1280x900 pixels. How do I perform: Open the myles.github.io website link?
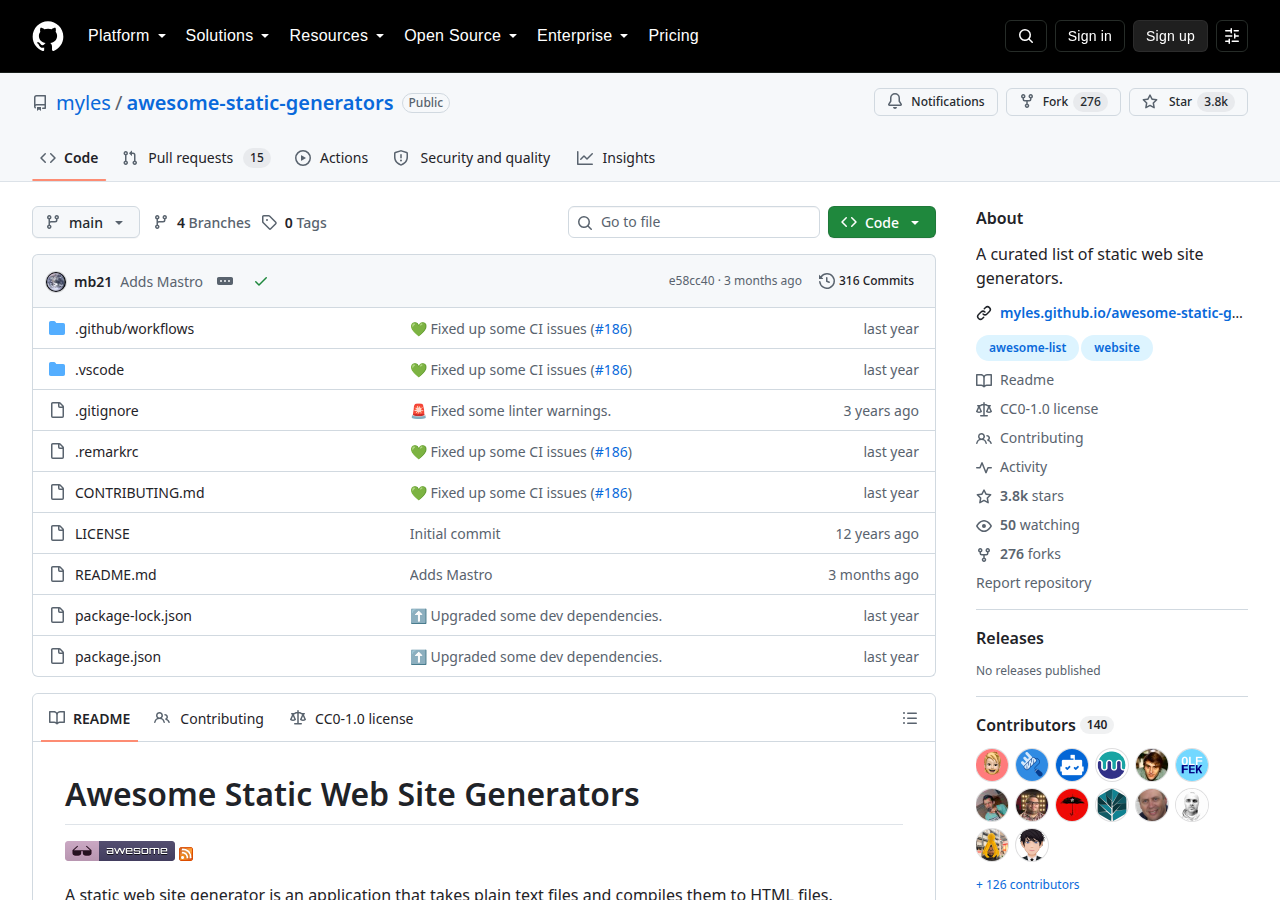1121,313
